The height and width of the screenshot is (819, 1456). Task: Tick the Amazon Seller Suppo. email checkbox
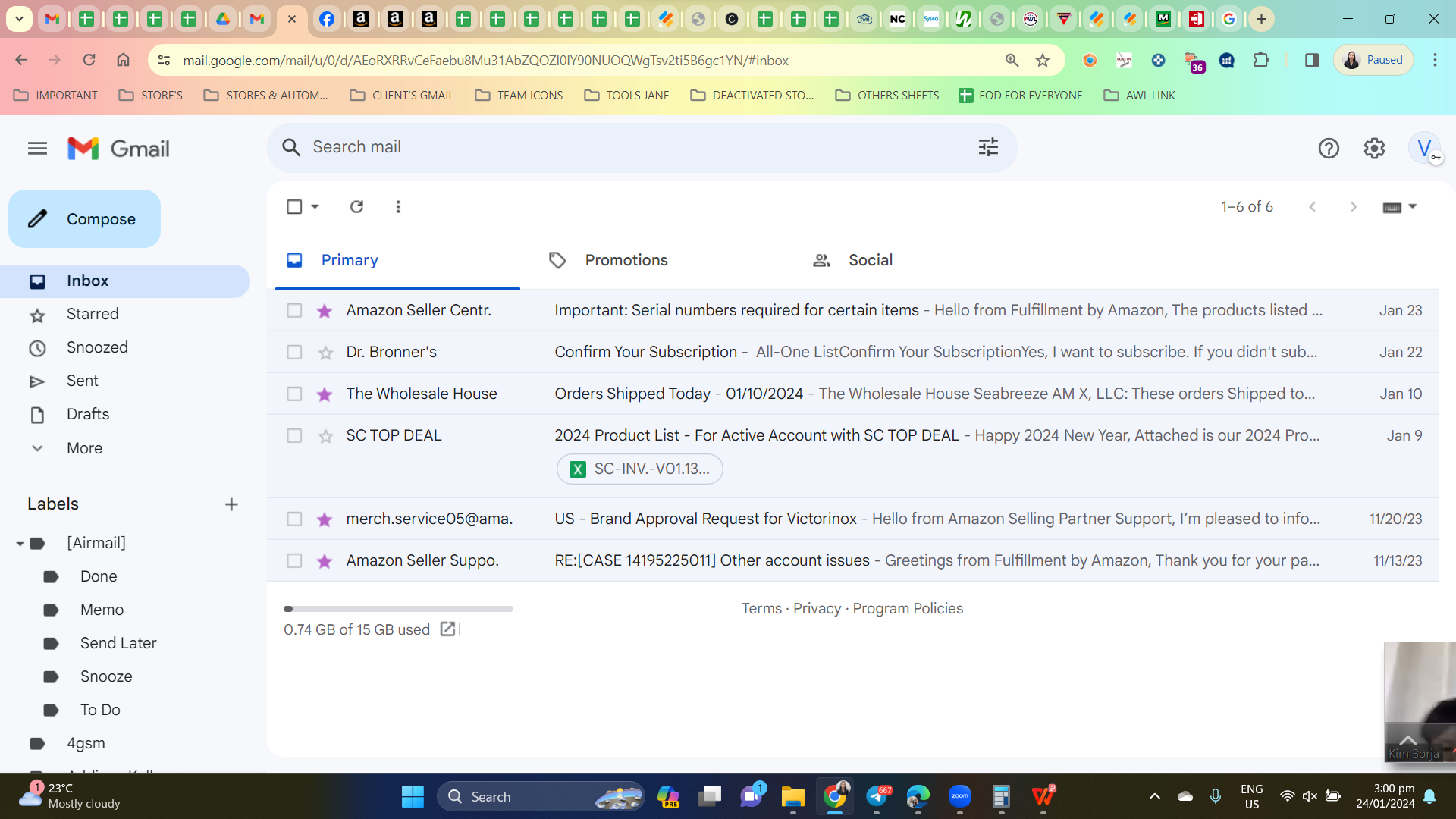(x=294, y=561)
